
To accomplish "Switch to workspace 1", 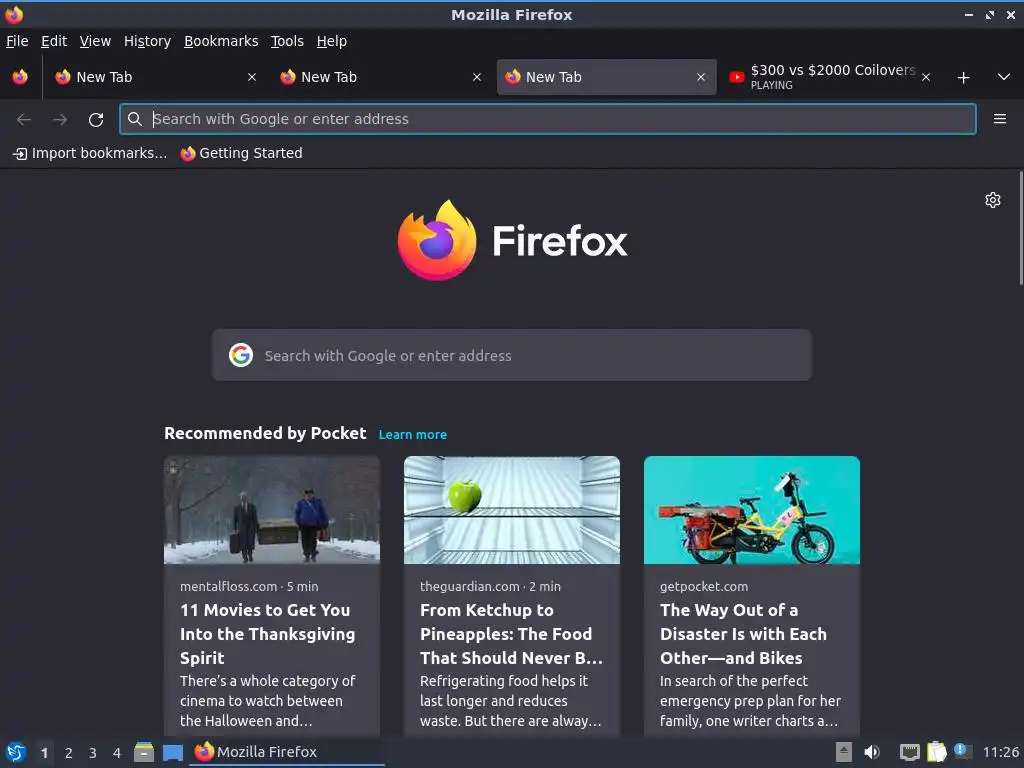I will [x=44, y=753].
